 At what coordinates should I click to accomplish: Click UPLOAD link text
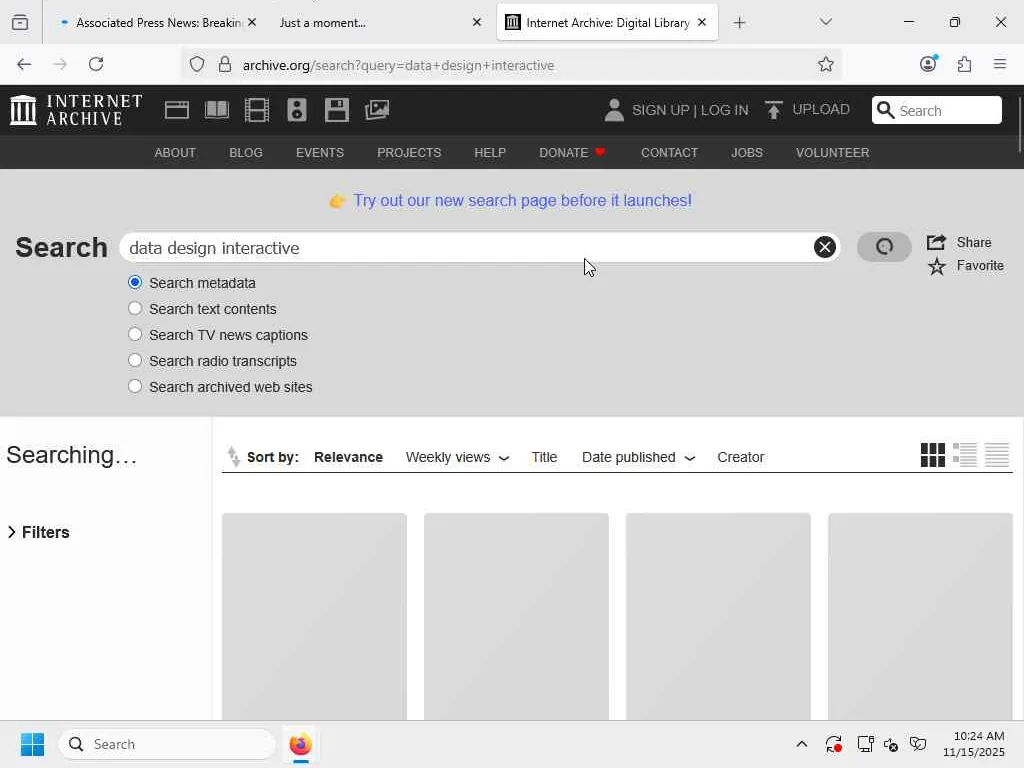point(821,109)
